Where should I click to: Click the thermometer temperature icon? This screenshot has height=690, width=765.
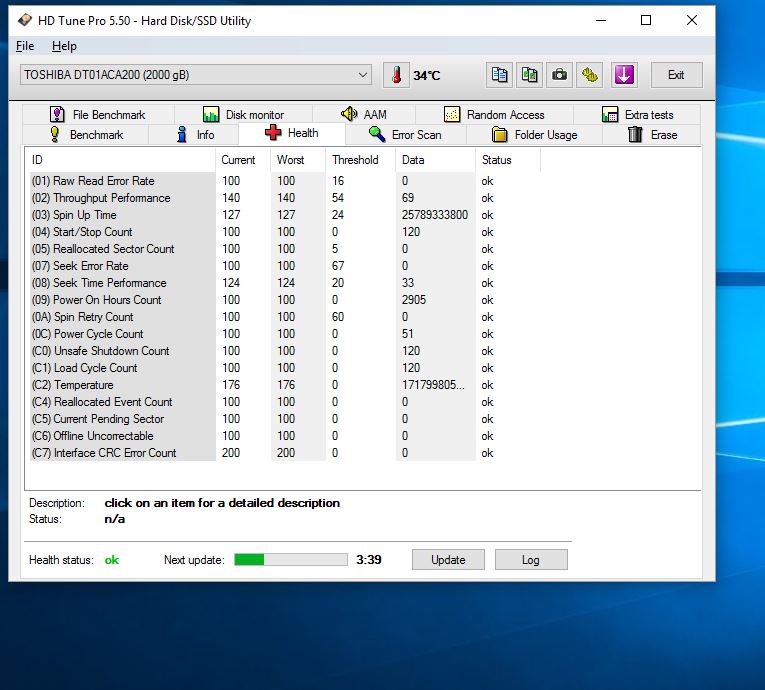(397, 75)
